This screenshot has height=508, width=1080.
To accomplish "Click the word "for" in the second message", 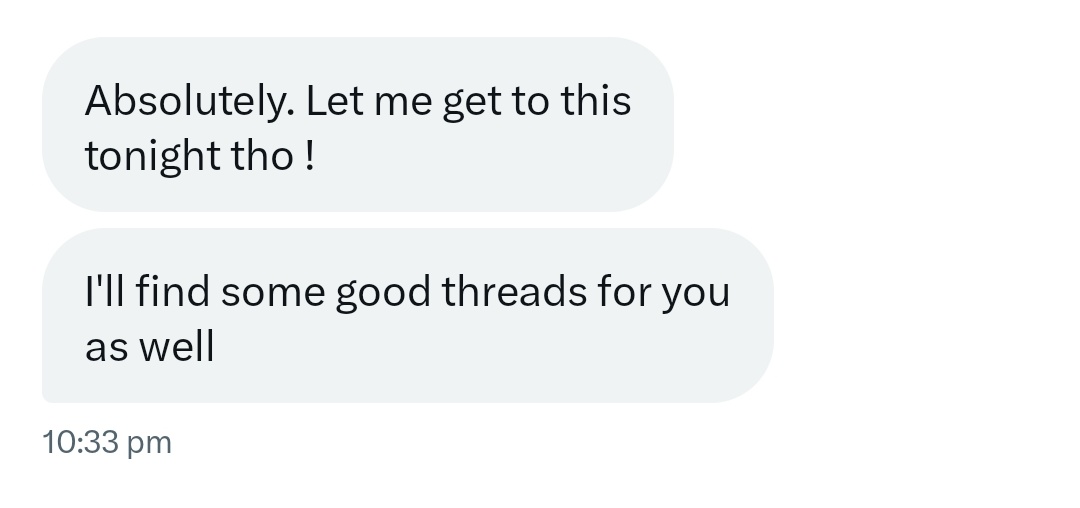I will coord(624,290).
